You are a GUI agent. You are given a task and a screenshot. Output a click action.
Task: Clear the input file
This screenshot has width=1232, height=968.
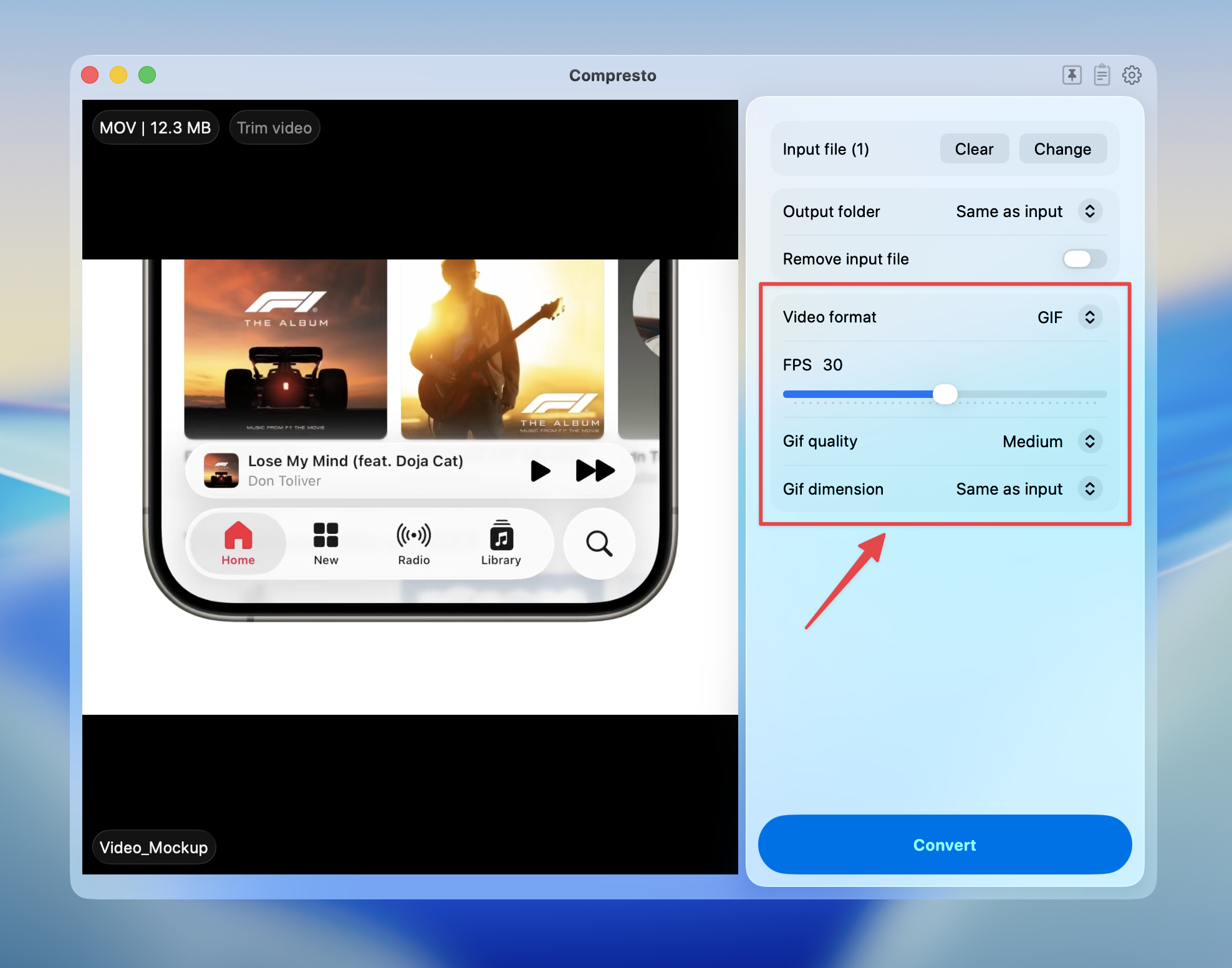coord(974,148)
